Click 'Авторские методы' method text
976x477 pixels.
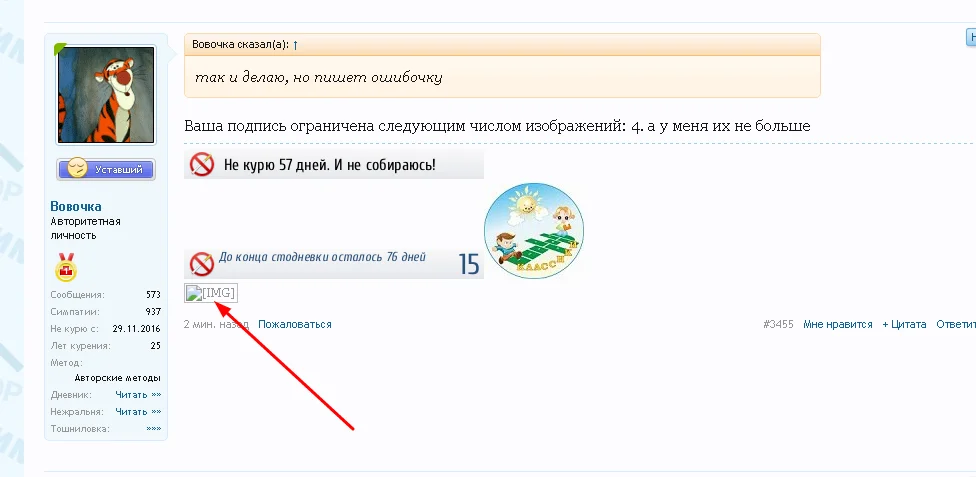point(118,378)
